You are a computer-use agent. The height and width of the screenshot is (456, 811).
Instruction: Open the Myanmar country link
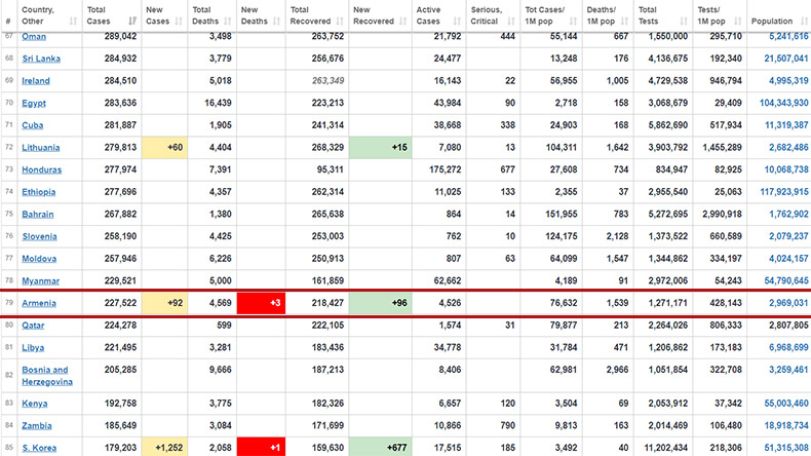[x=40, y=281]
